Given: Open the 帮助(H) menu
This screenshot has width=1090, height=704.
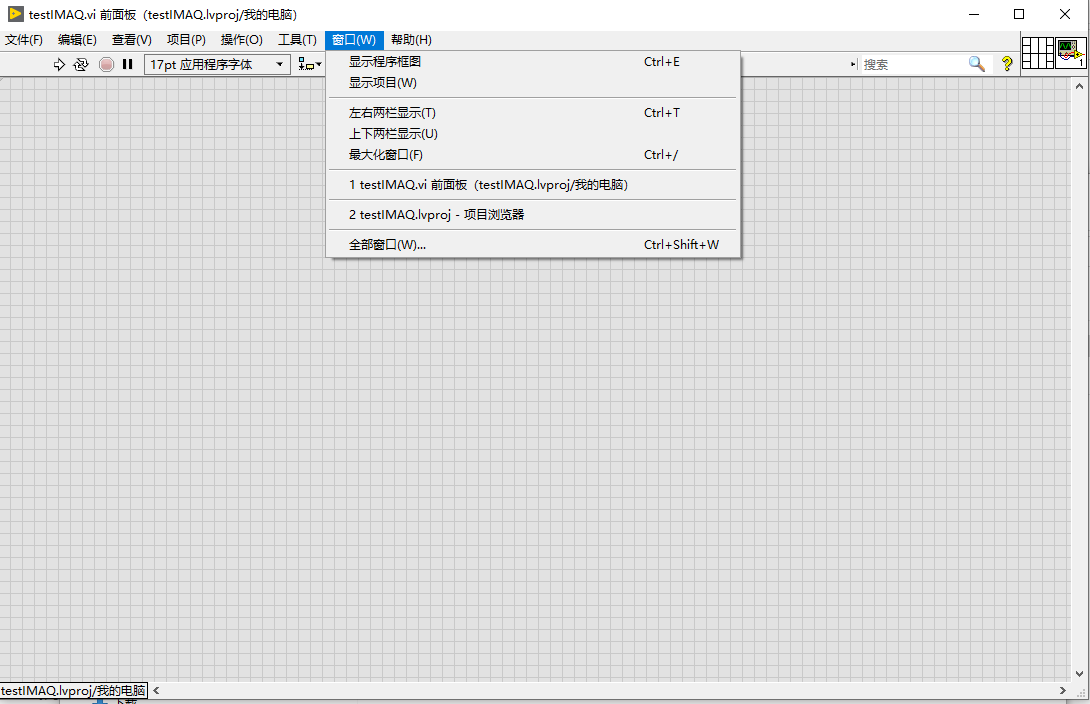Looking at the screenshot, I should click(411, 40).
